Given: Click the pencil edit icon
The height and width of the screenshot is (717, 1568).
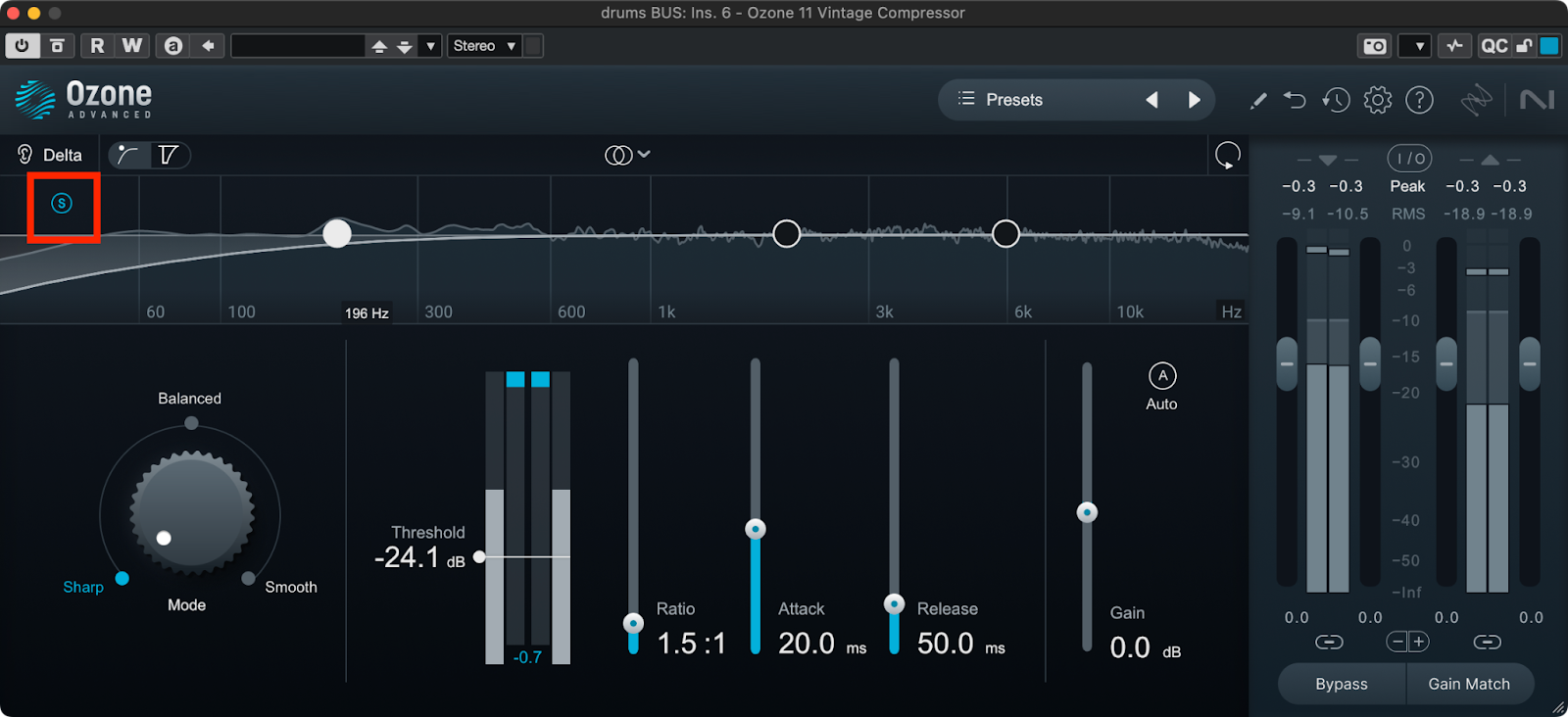Looking at the screenshot, I should coord(1258,100).
